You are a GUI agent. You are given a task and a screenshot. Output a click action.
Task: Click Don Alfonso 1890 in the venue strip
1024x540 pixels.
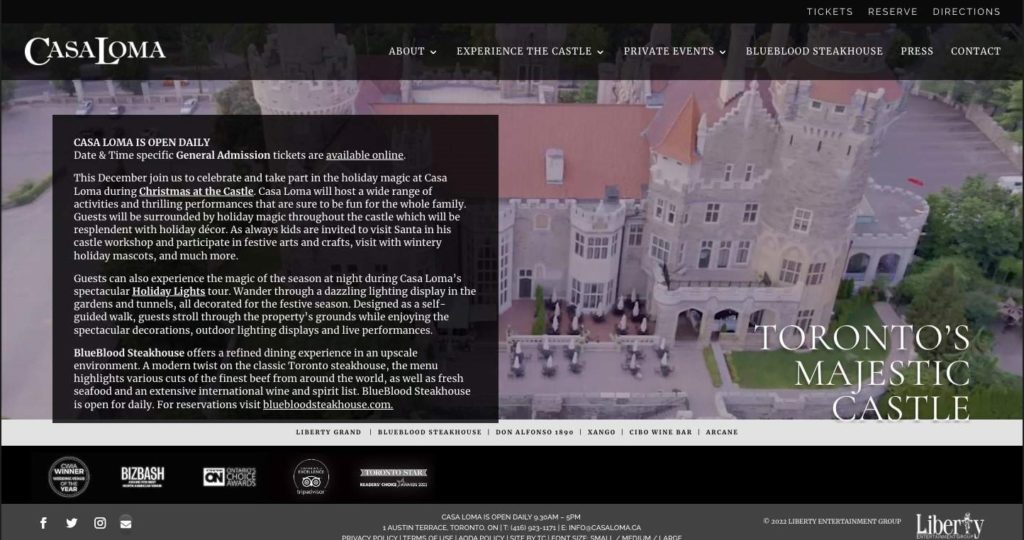point(534,432)
